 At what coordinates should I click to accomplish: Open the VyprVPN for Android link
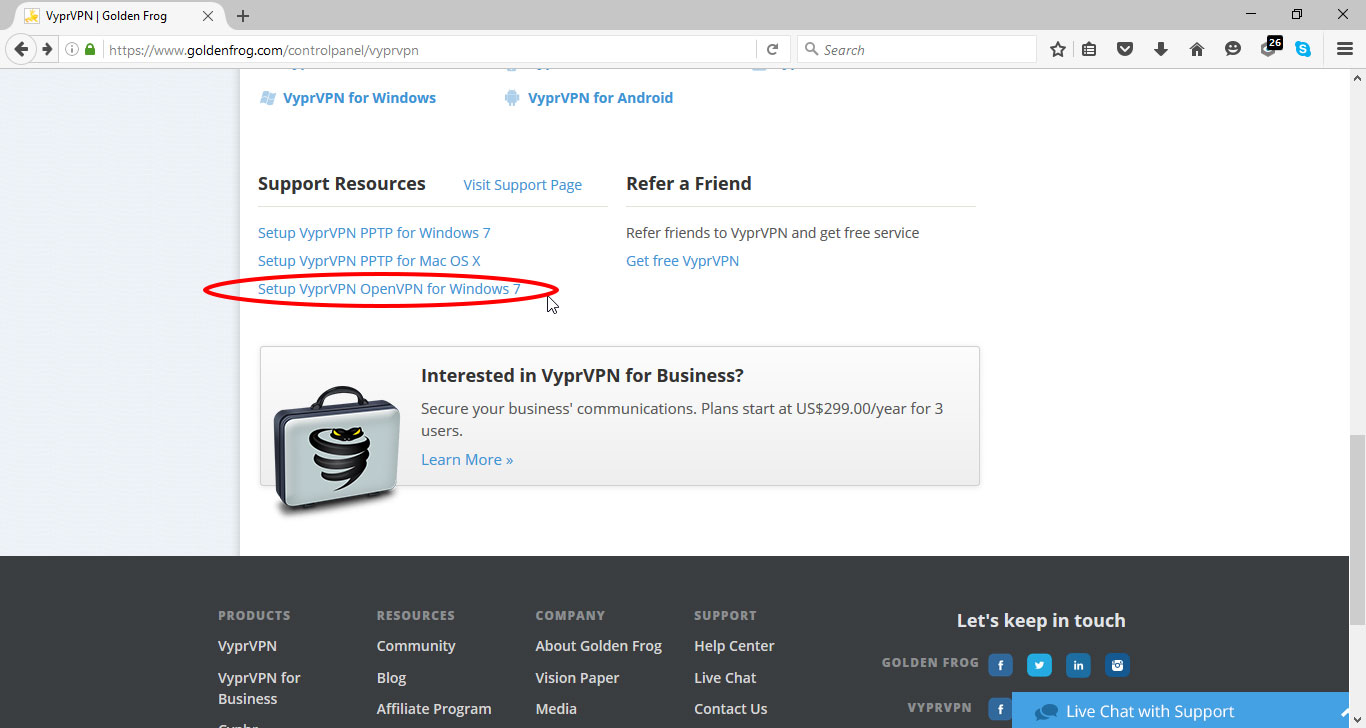pos(600,98)
